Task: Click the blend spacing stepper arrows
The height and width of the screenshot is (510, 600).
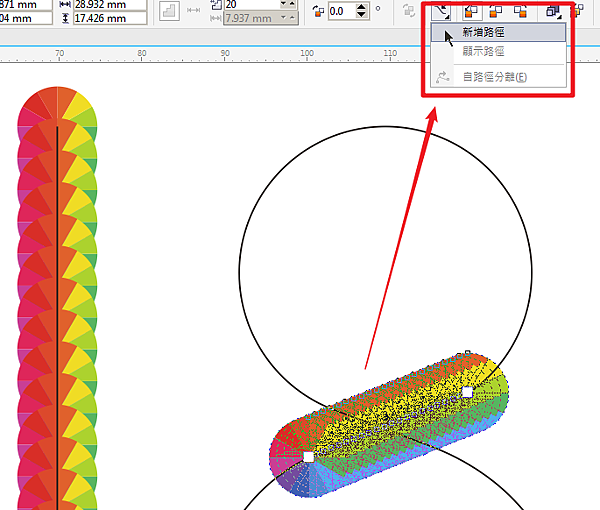Action: pyautogui.click(x=289, y=18)
